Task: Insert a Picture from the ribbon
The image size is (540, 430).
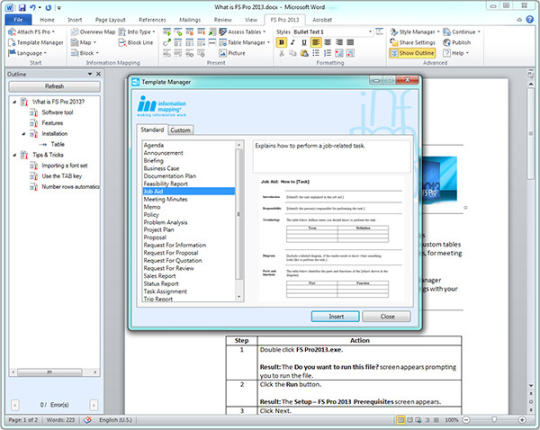Action: click(232, 53)
